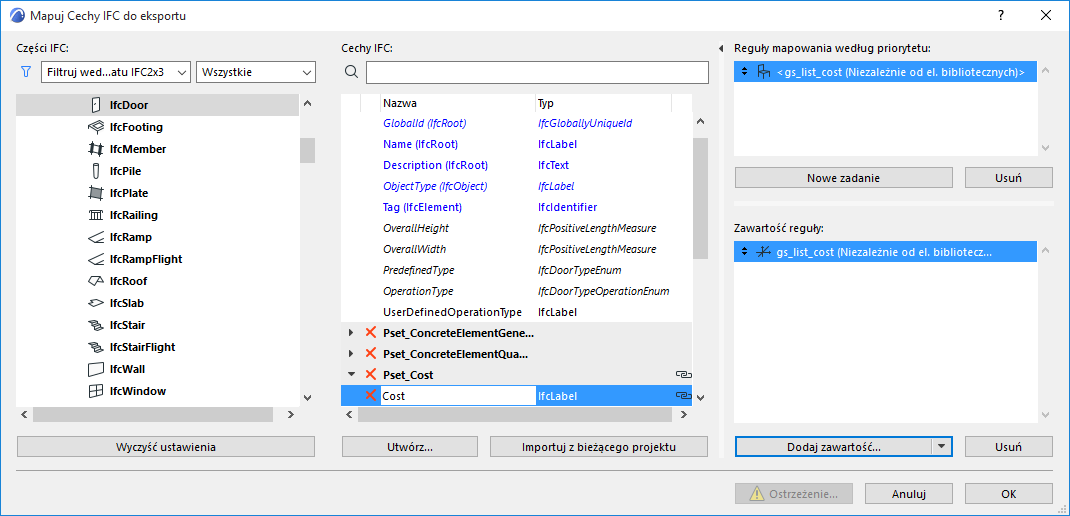
Task: Open the help question mark in the title bar
Action: pos(1000,15)
